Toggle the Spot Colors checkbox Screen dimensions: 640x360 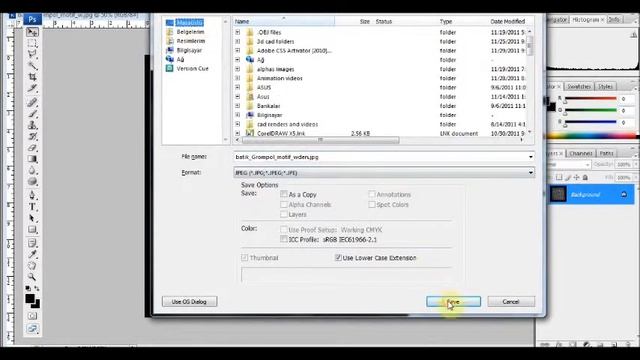point(371,204)
